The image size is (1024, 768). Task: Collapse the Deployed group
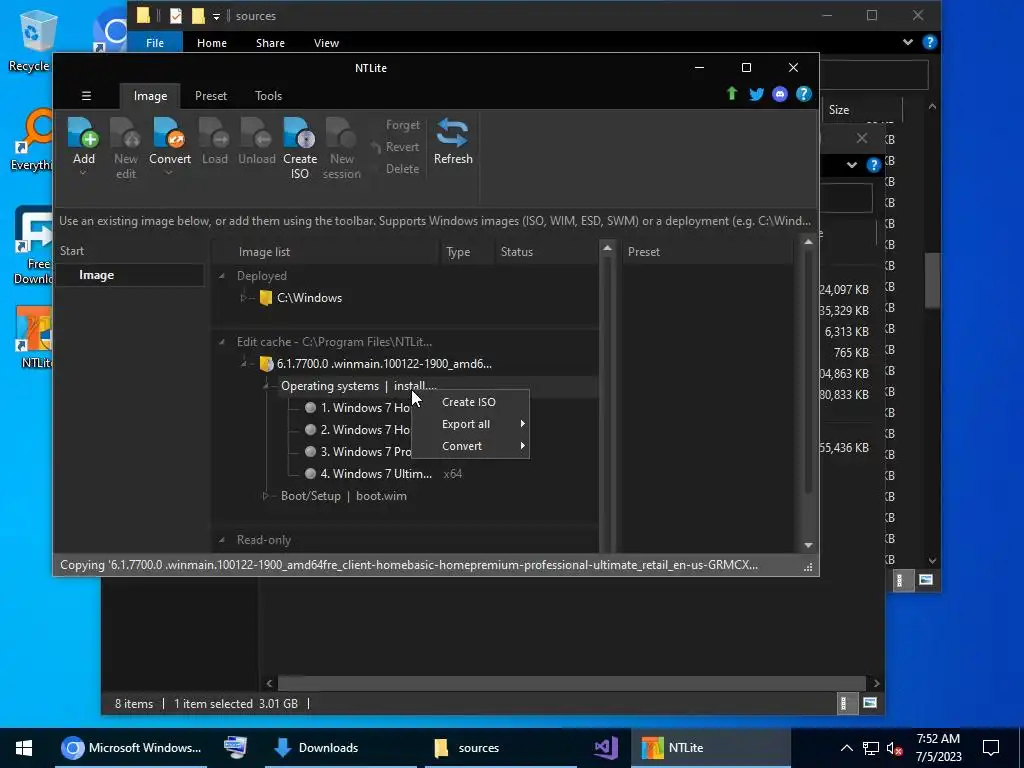click(x=222, y=276)
